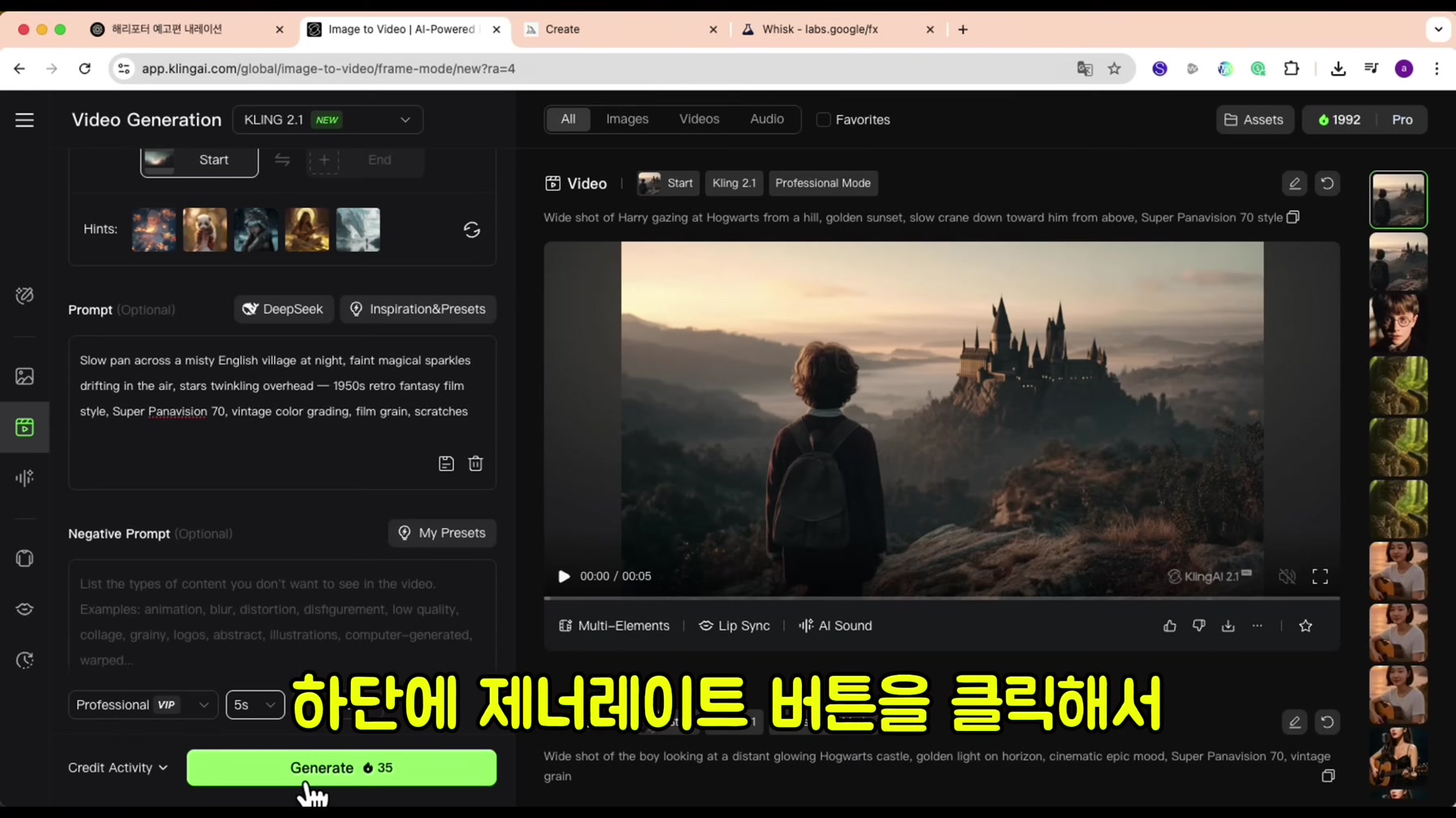Regenerate the second video with the redo icon
1456x818 pixels.
(1327, 722)
